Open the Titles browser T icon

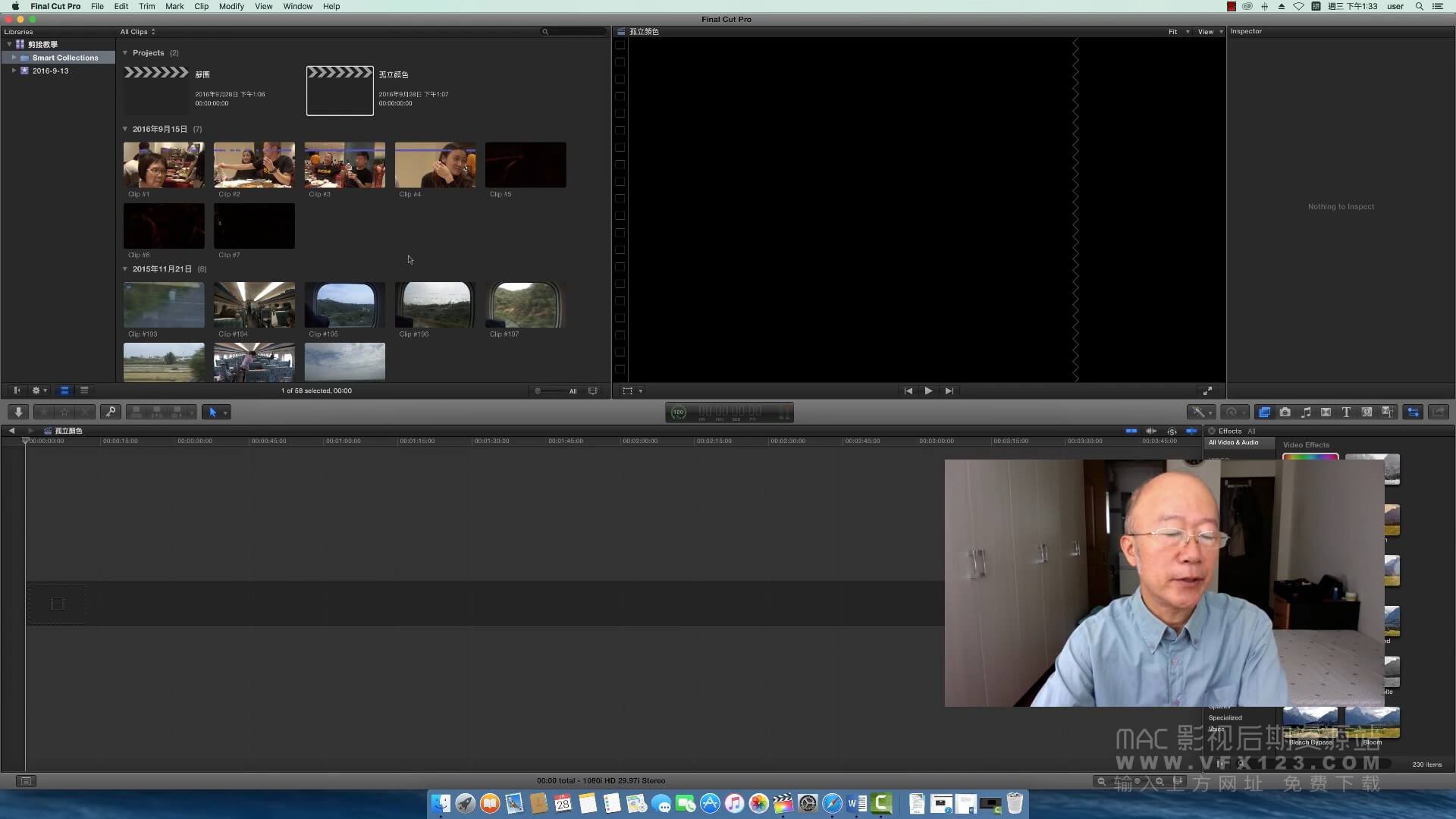pos(1346,412)
